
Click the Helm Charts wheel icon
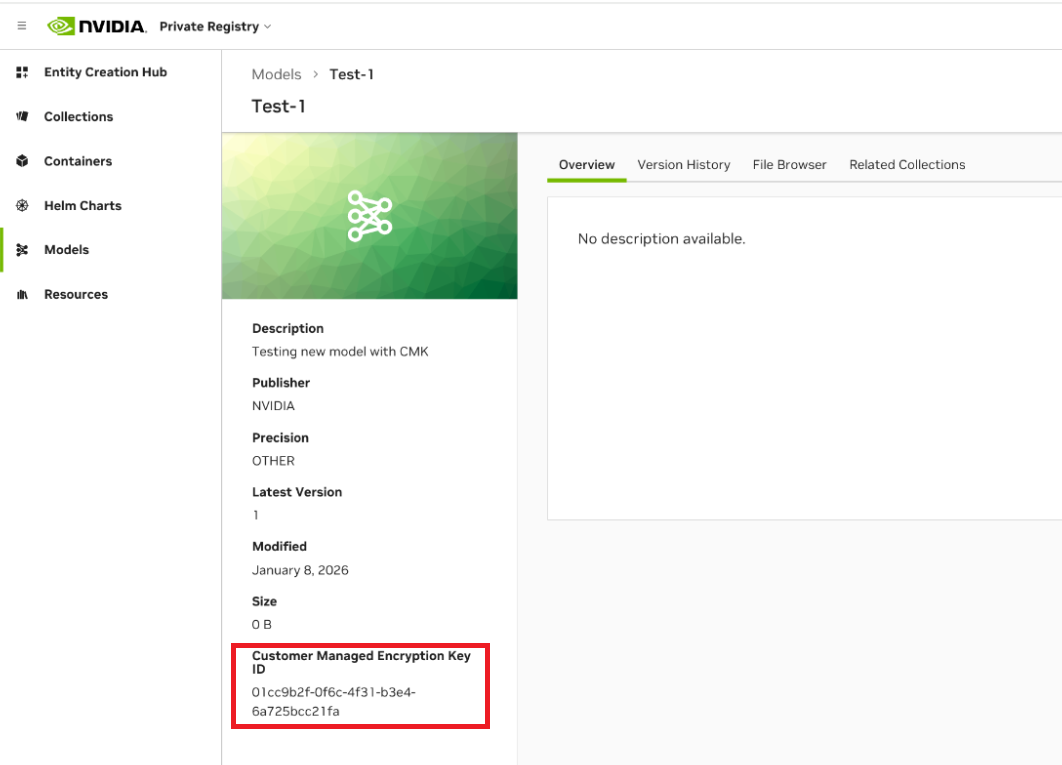click(x=22, y=205)
